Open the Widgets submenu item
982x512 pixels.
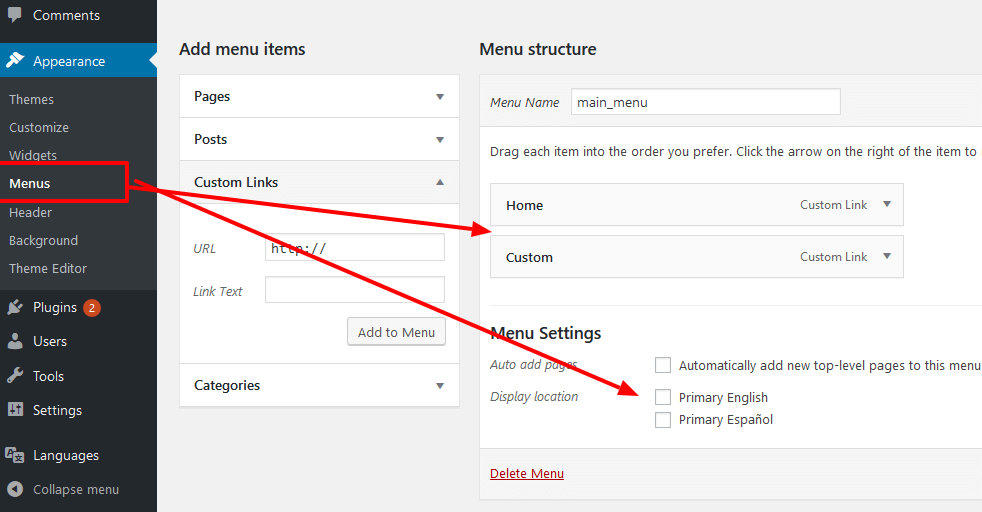click(x=33, y=155)
